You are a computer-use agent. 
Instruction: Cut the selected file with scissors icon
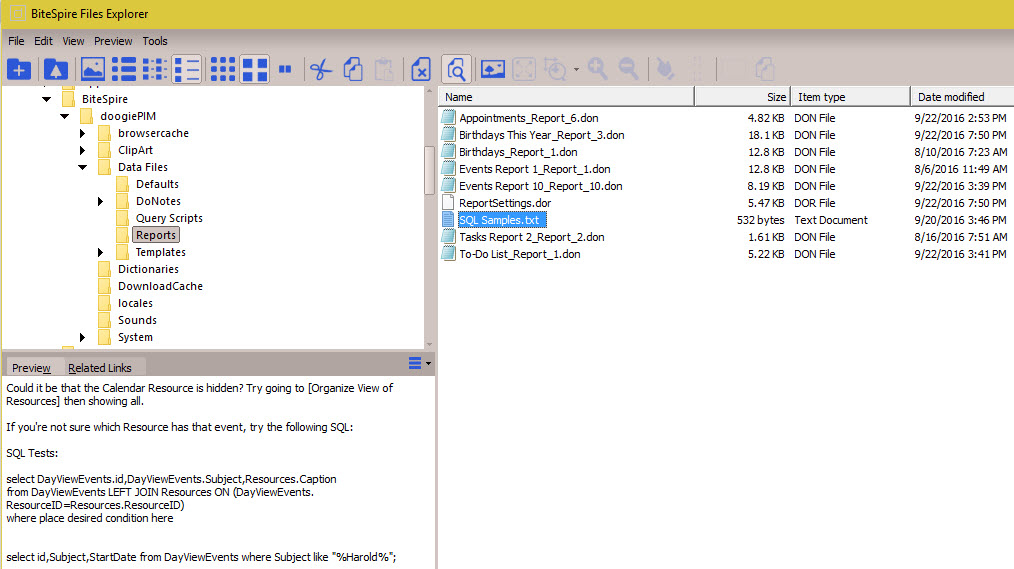321,69
